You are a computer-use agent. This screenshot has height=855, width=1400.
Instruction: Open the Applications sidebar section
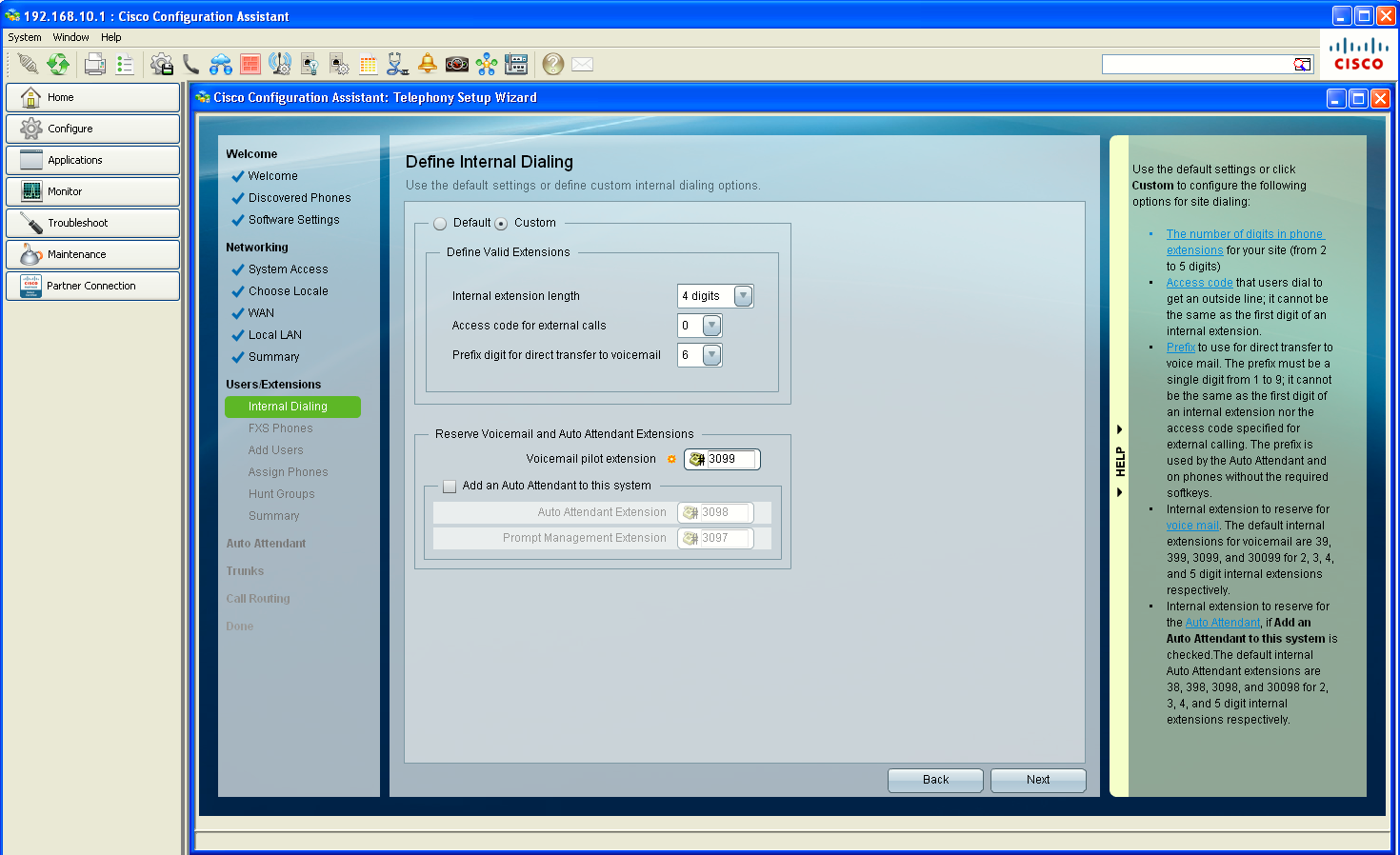coord(92,160)
